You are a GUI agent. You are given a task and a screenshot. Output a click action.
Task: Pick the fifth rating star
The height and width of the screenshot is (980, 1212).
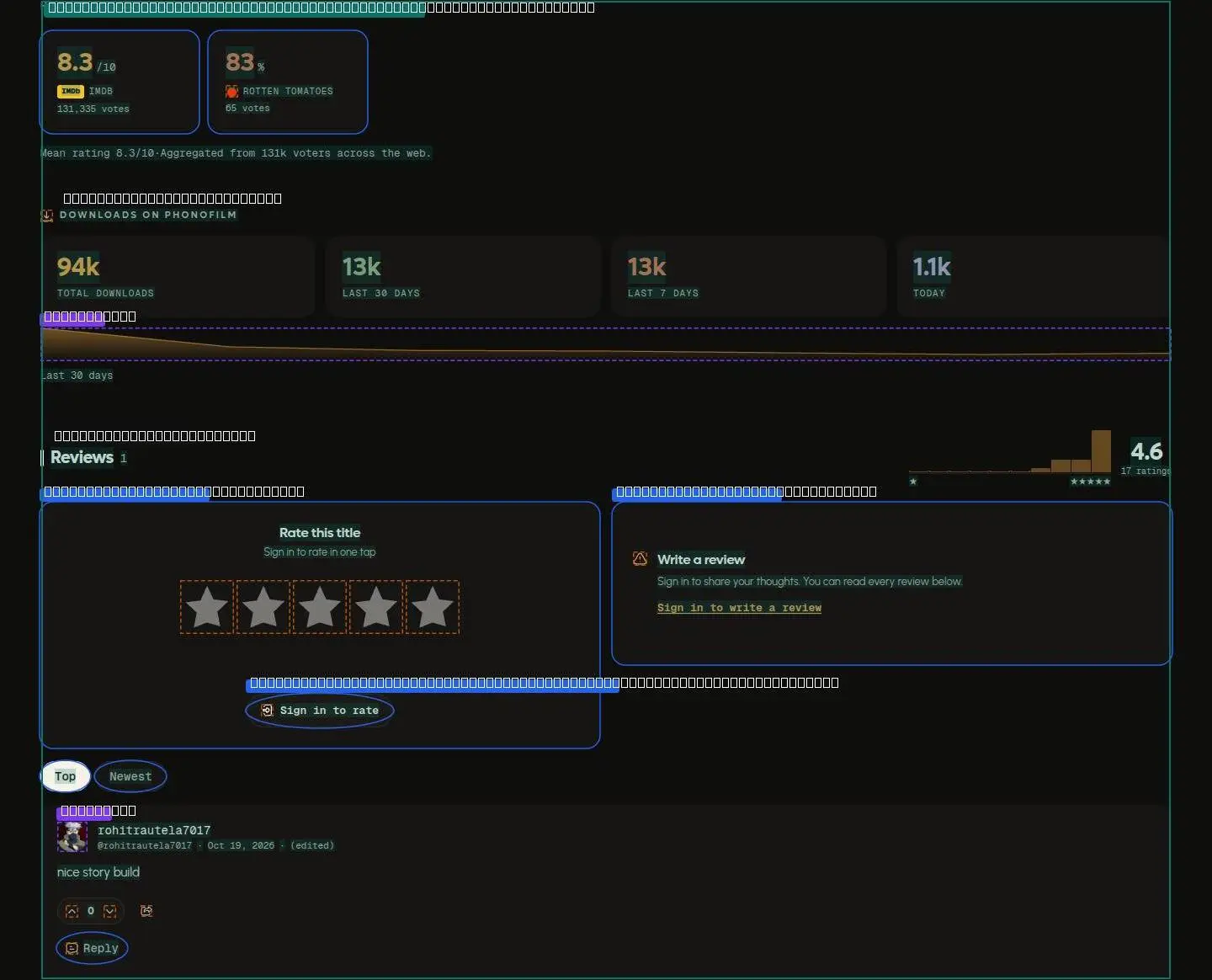click(433, 607)
